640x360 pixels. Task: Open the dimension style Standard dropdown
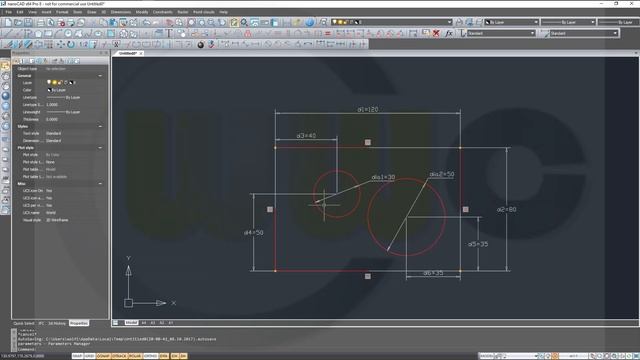[x=583, y=33]
